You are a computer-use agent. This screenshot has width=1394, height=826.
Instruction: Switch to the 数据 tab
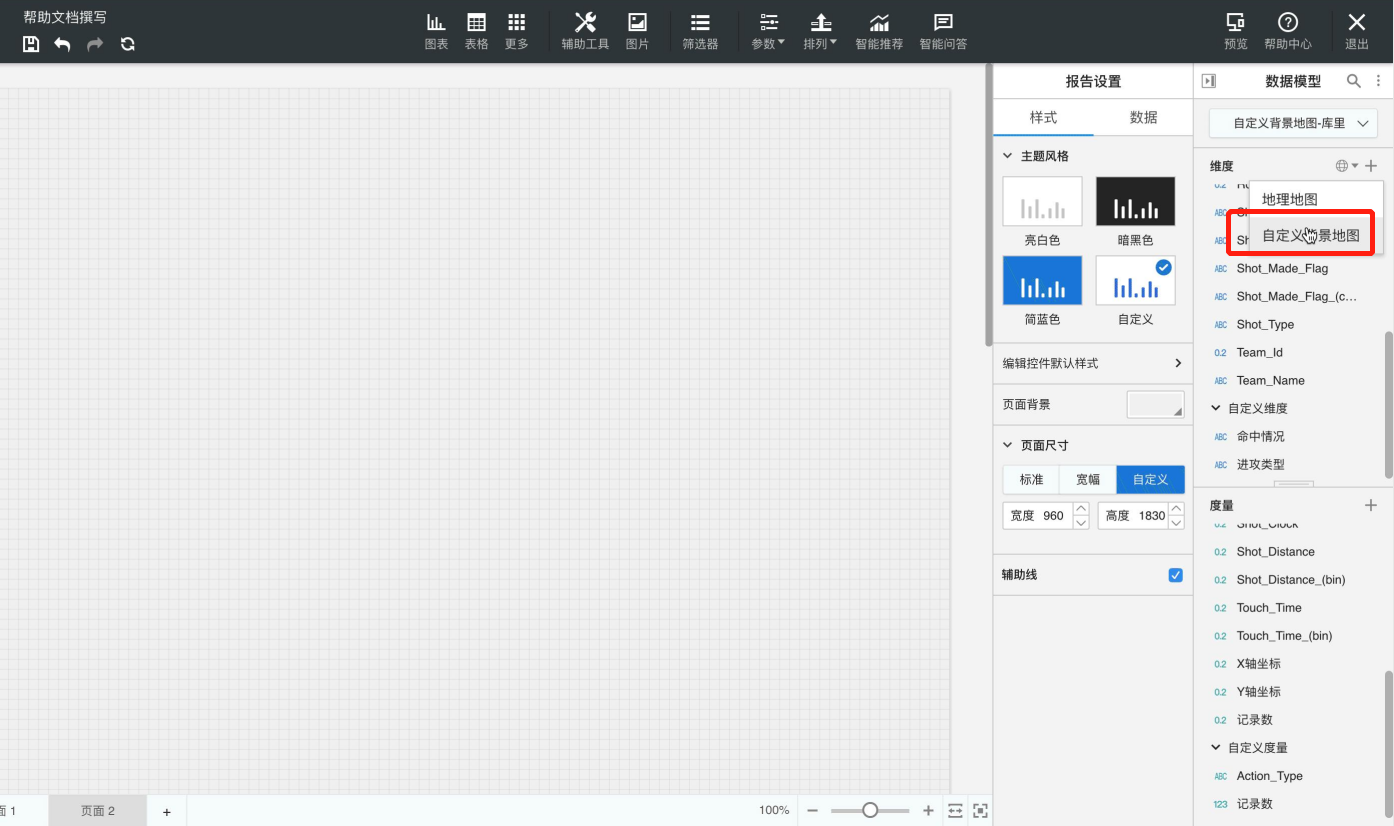pos(1143,117)
